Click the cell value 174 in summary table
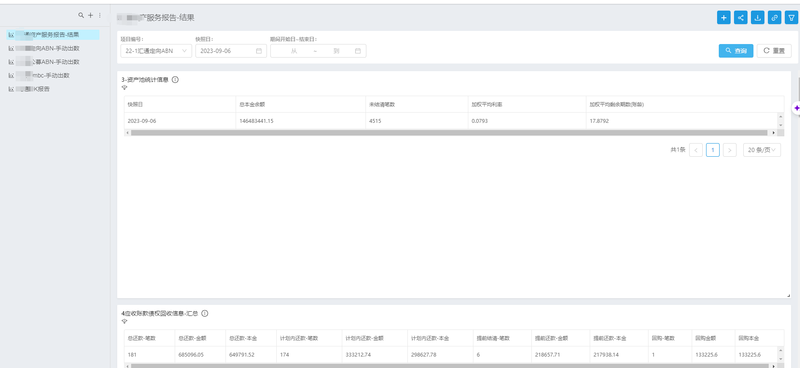This screenshot has width=800, height=368. point(285,355)
